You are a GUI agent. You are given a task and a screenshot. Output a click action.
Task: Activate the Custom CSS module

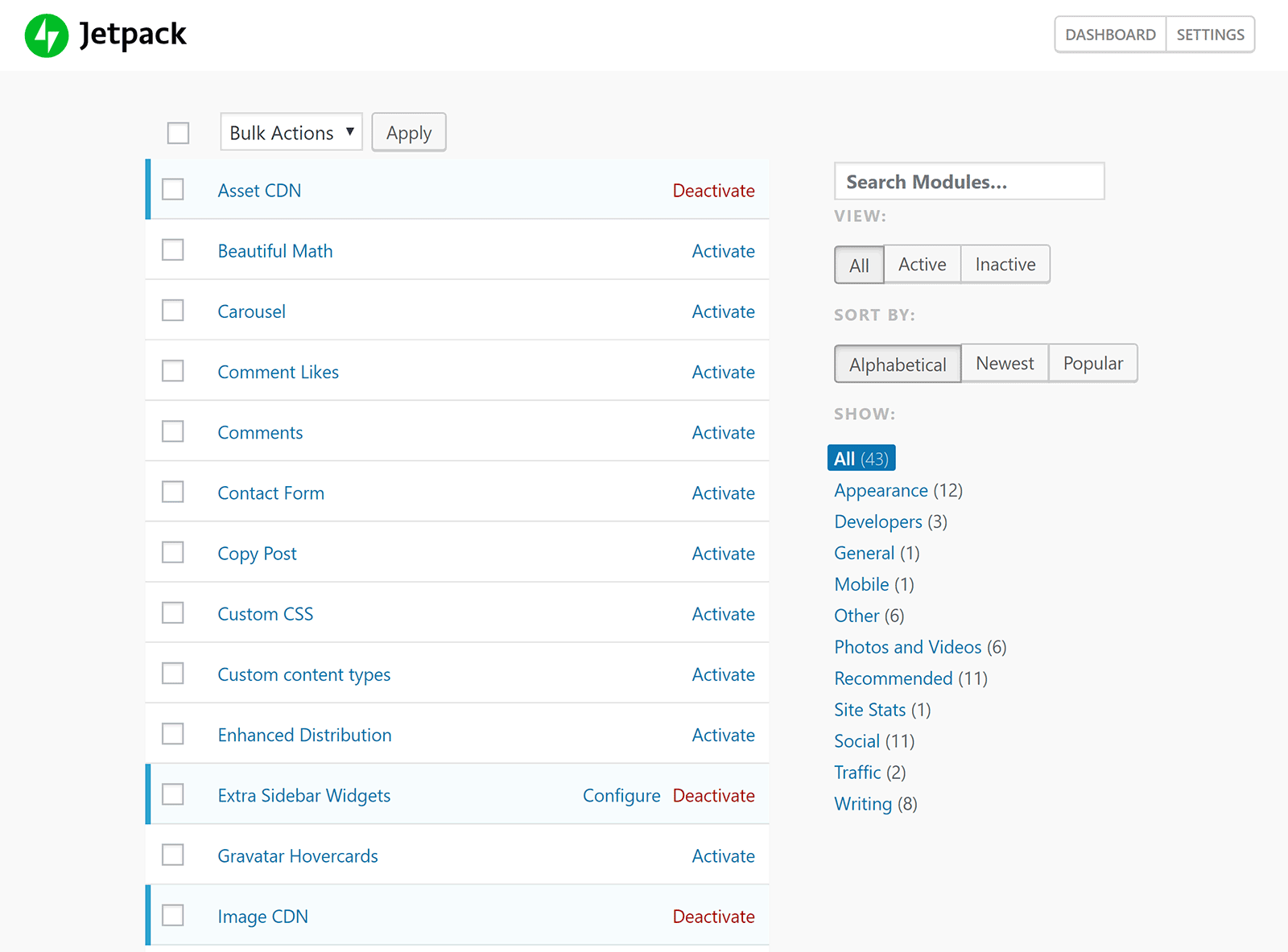(x=723, y=614)
